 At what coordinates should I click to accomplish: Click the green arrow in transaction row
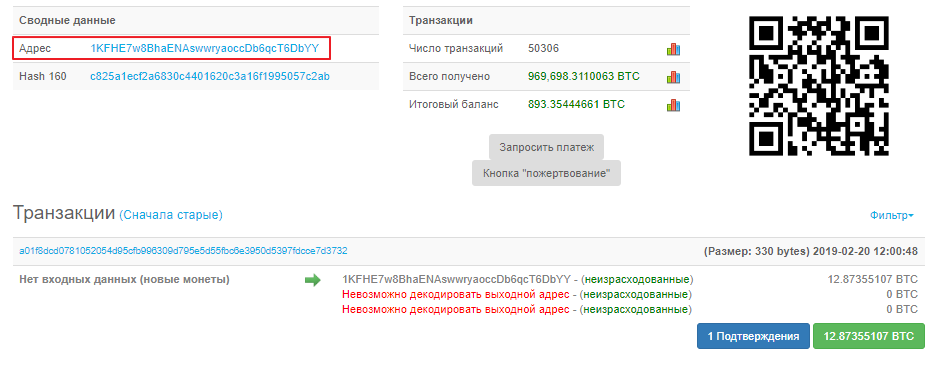point(313,280)
